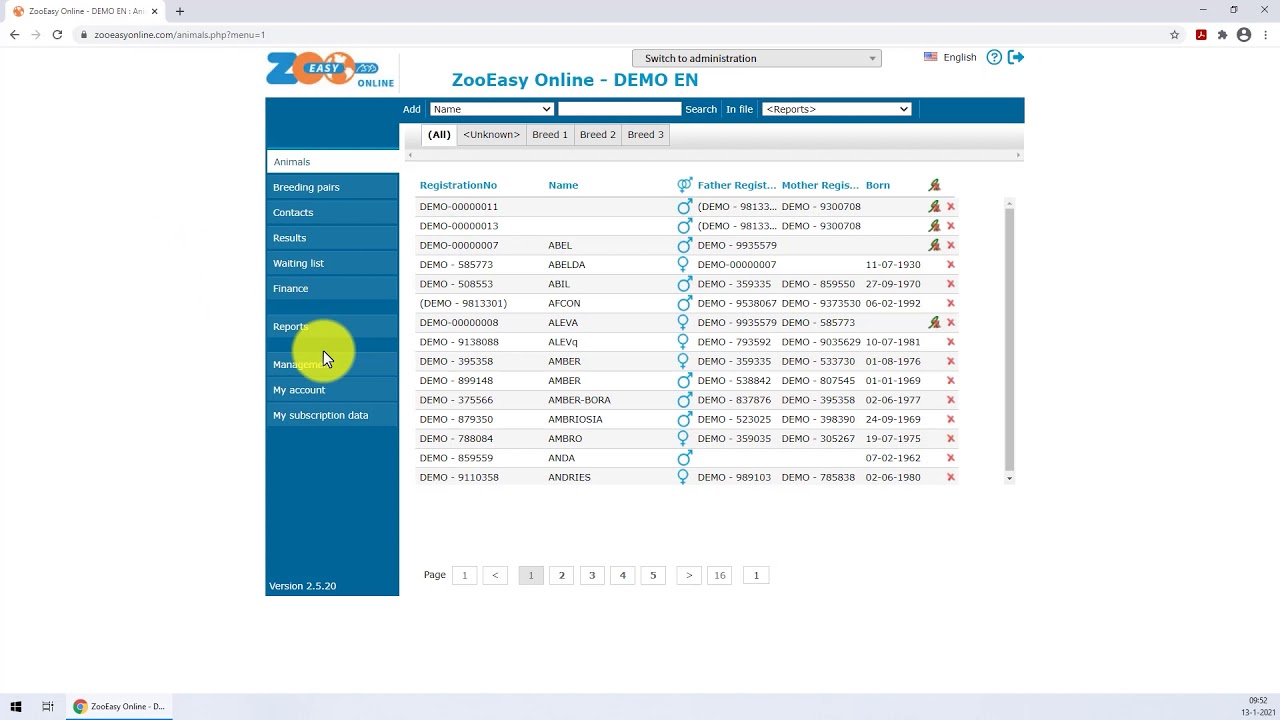
Task: Click the pedigree column header icon
Action: (x=934, y=185)
